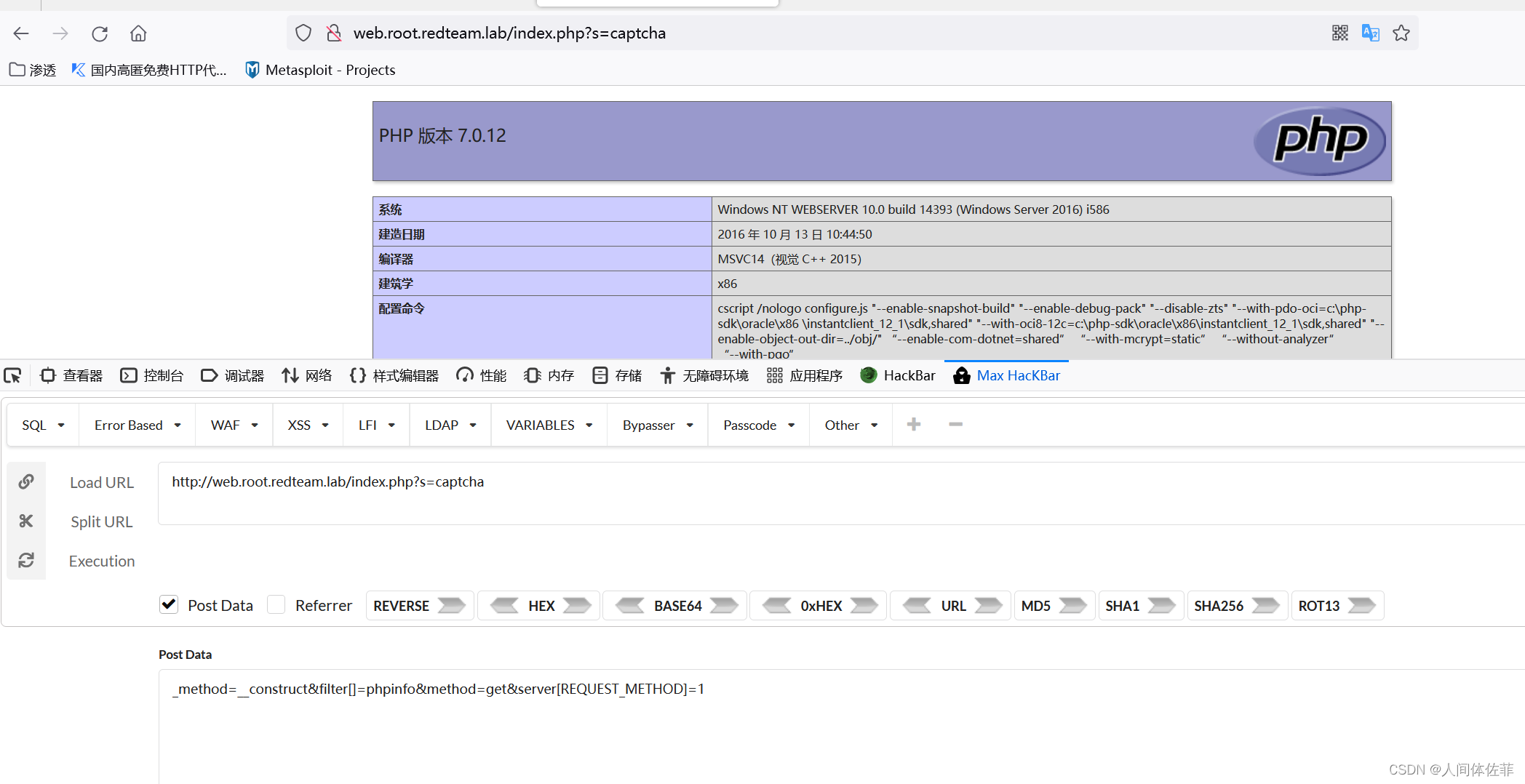This screenshot has width=1525, height=784.
Task: Click URL encode right arrow
Action: [988, 606]
